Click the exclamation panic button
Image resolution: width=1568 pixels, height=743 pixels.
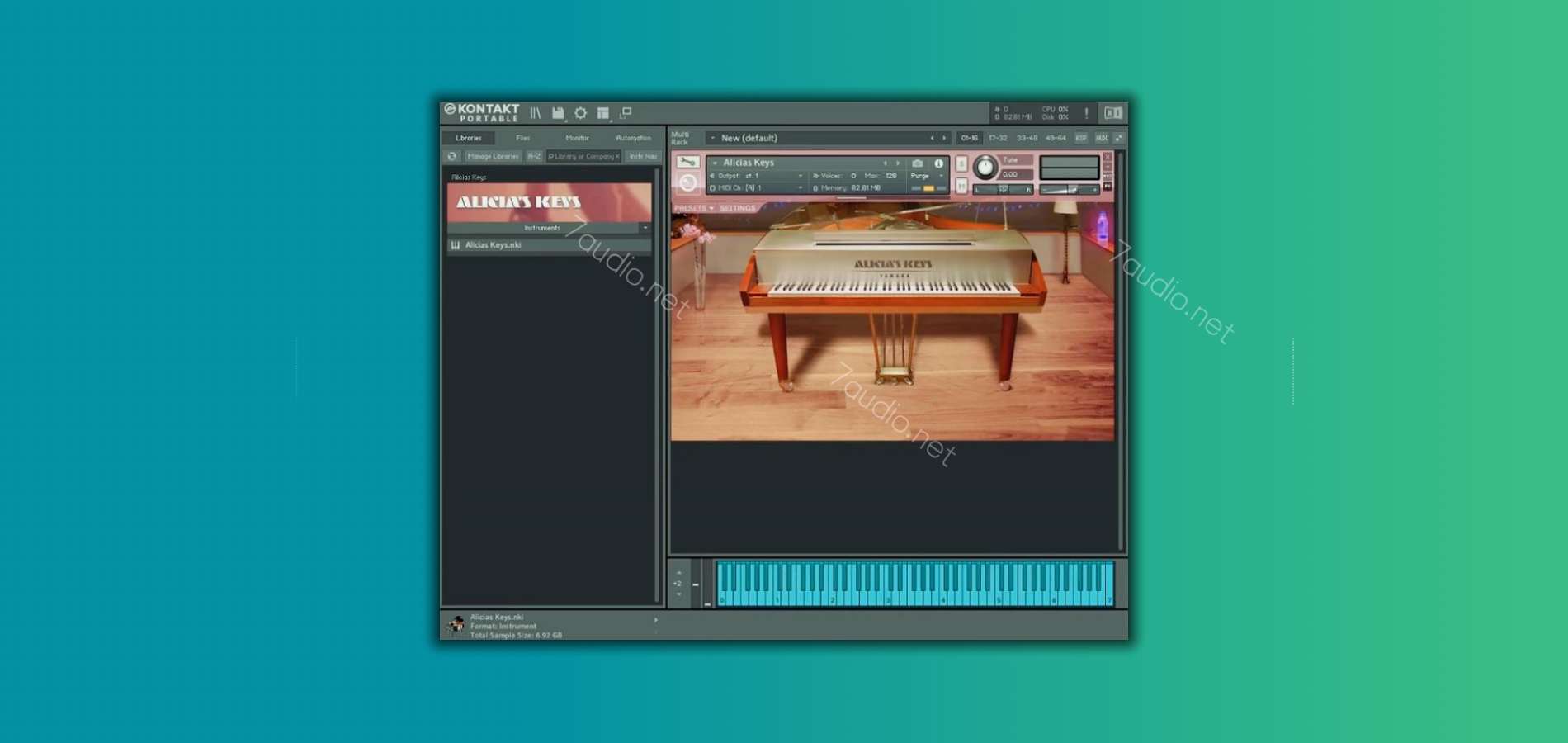point(1086,113)
